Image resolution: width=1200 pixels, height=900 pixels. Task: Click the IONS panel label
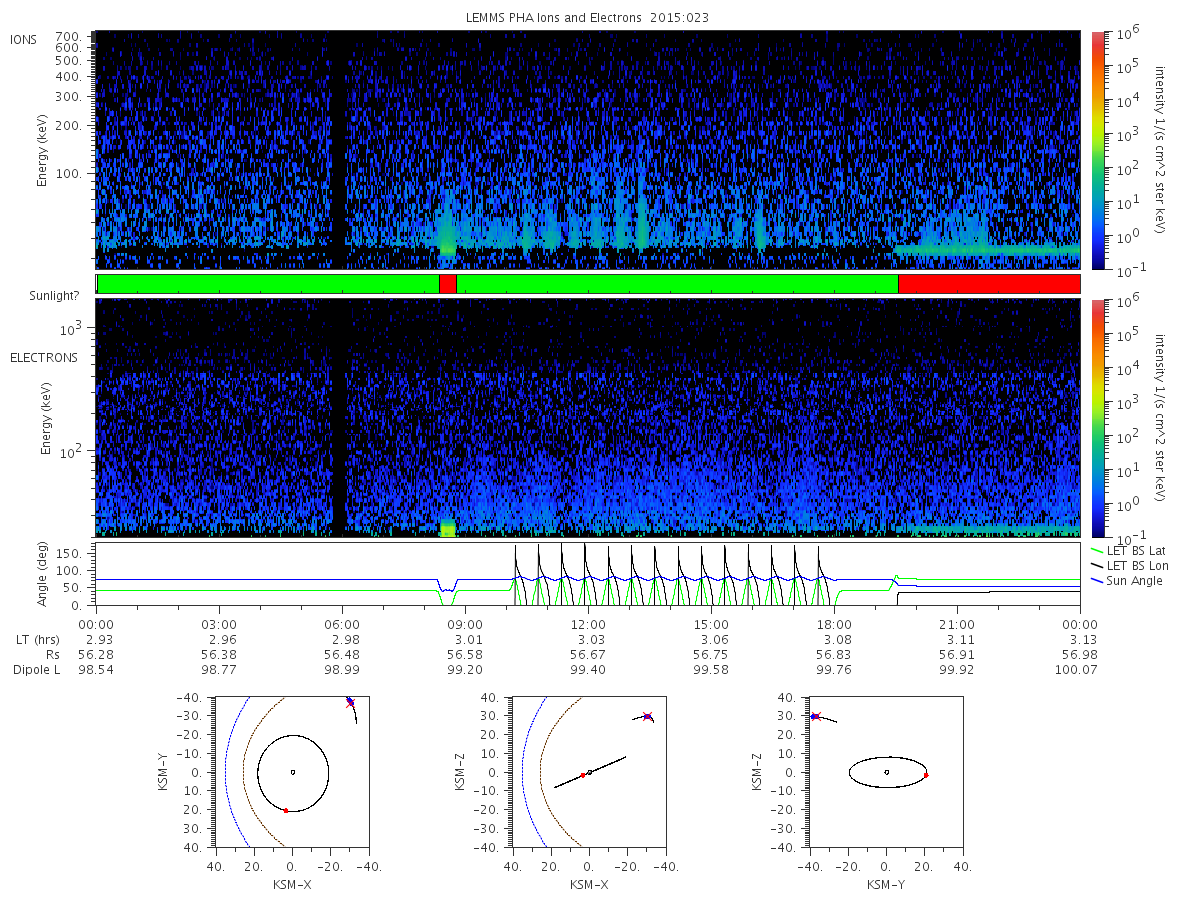(23, 40)
